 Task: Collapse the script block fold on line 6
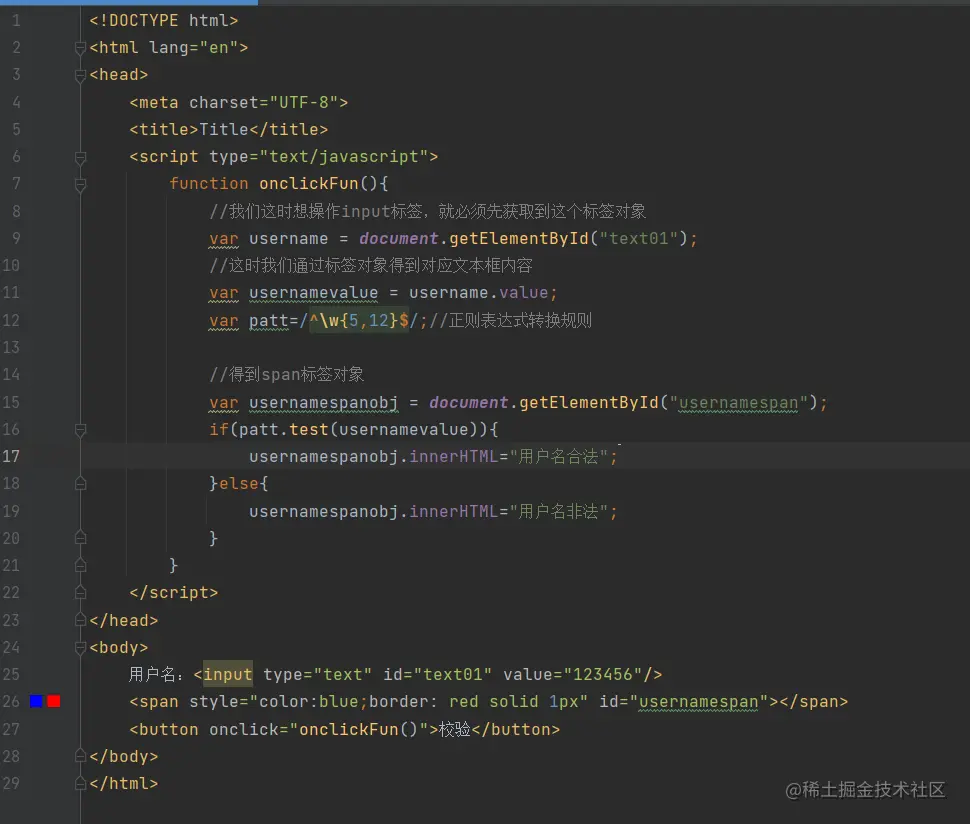pyautogui.click(x=80, y=157)
